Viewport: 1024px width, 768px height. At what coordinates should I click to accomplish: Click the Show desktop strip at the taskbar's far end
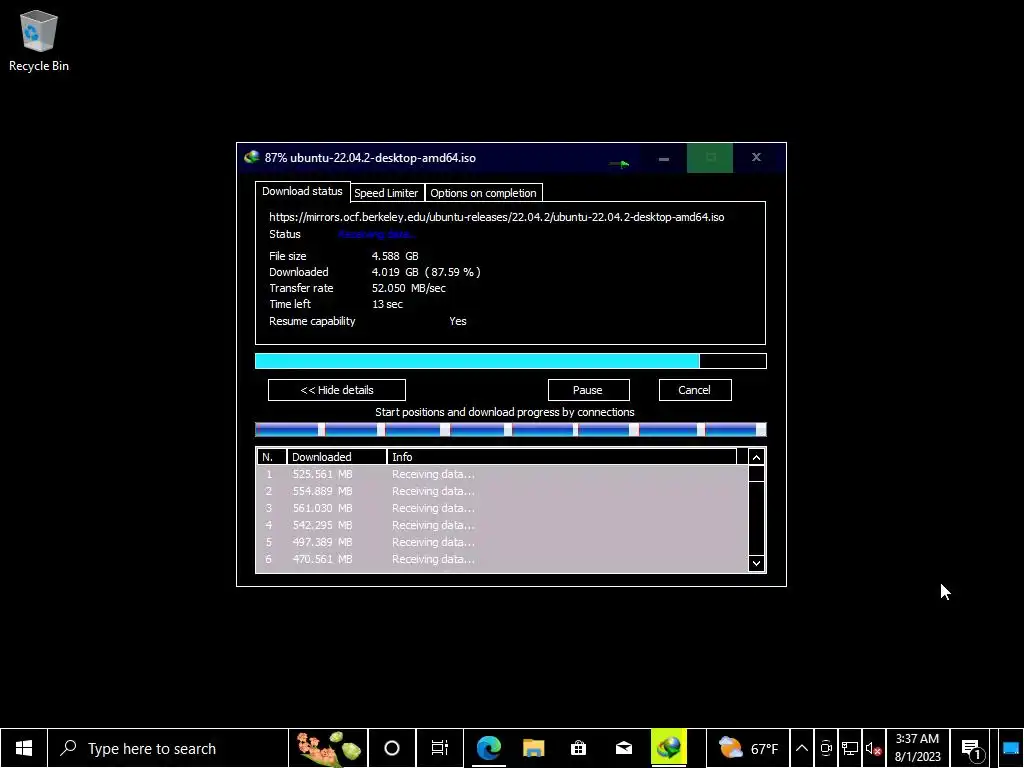click(1011, 748)
